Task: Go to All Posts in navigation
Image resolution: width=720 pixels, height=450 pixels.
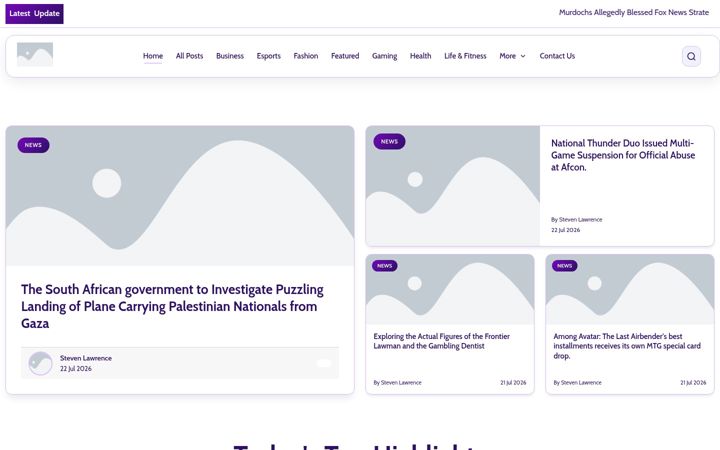Action: click(189, 56)
